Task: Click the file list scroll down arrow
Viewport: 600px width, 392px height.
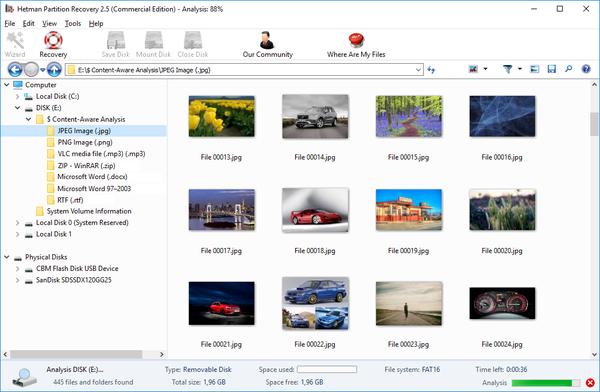Action: [x=594, y=354]
